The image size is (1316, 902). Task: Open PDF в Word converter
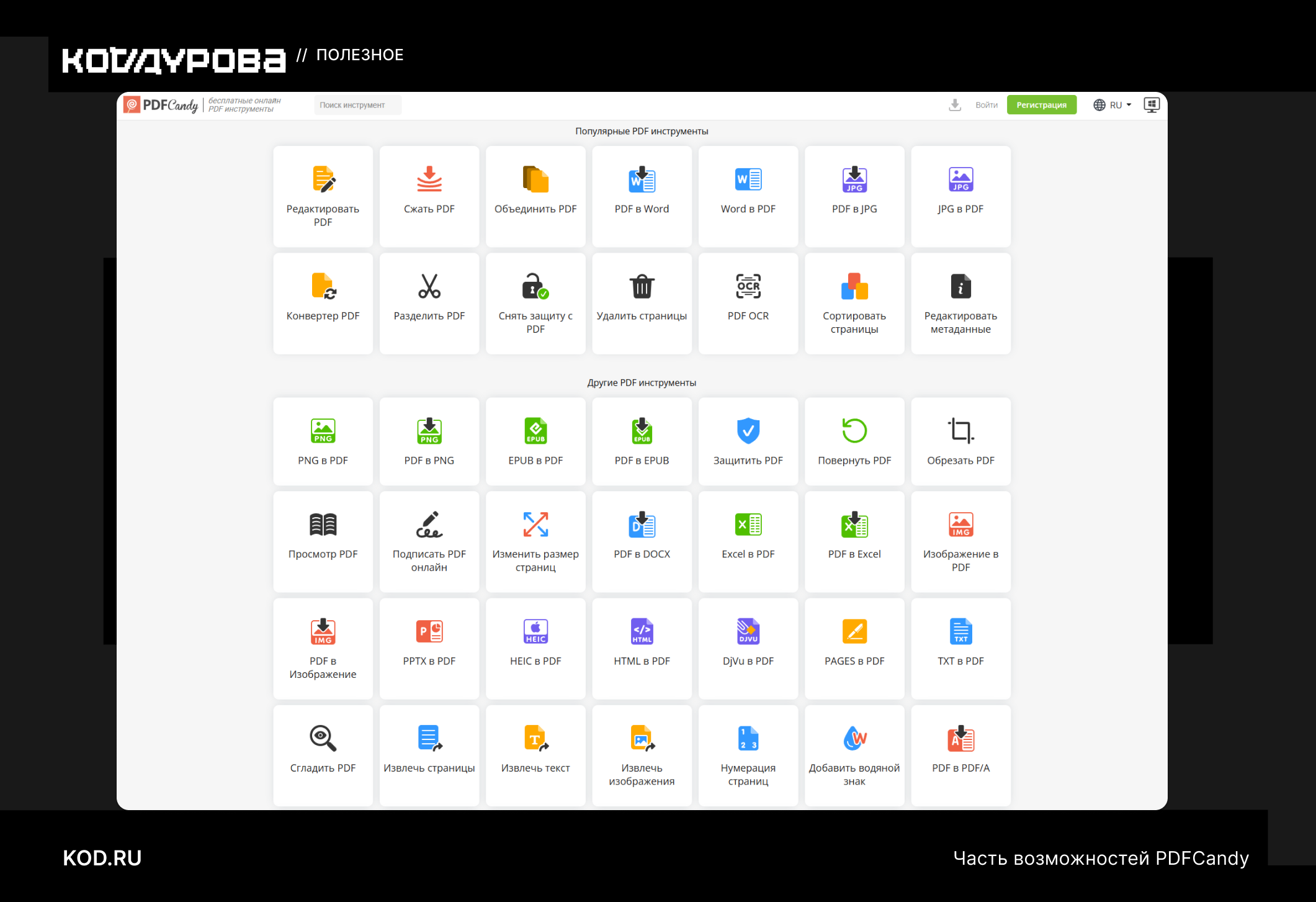642,196
